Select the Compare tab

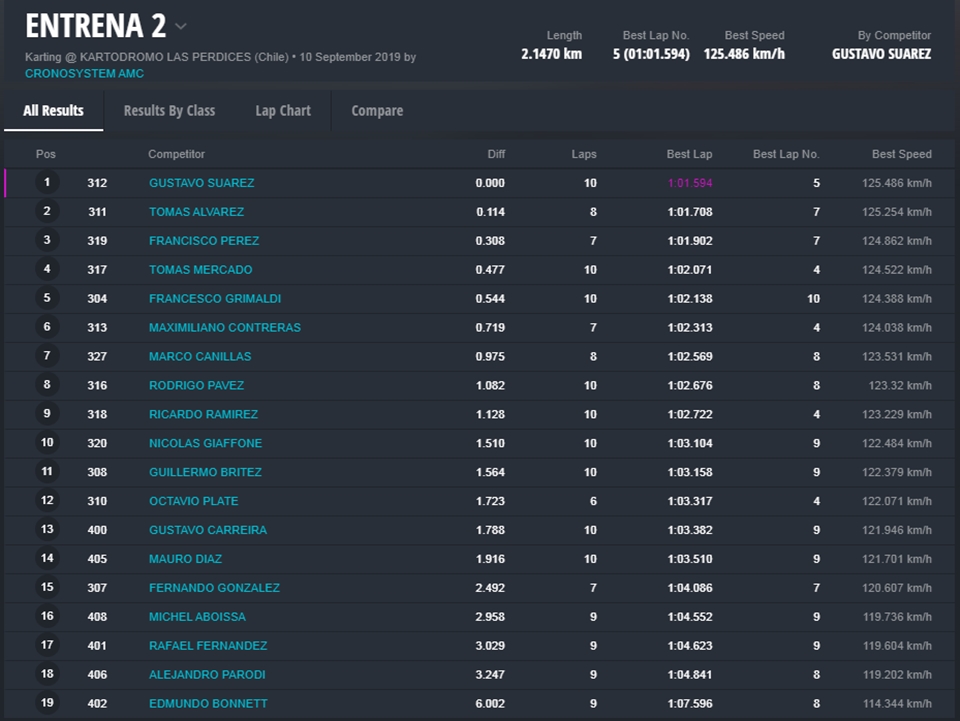click(377, 111)
